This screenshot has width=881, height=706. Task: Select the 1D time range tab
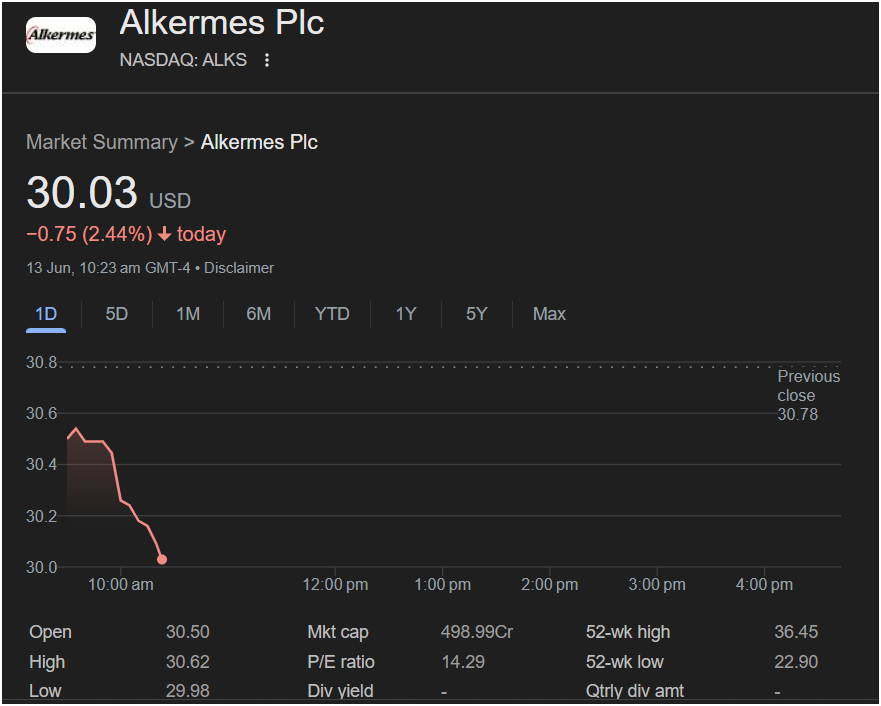click(46, 314)
